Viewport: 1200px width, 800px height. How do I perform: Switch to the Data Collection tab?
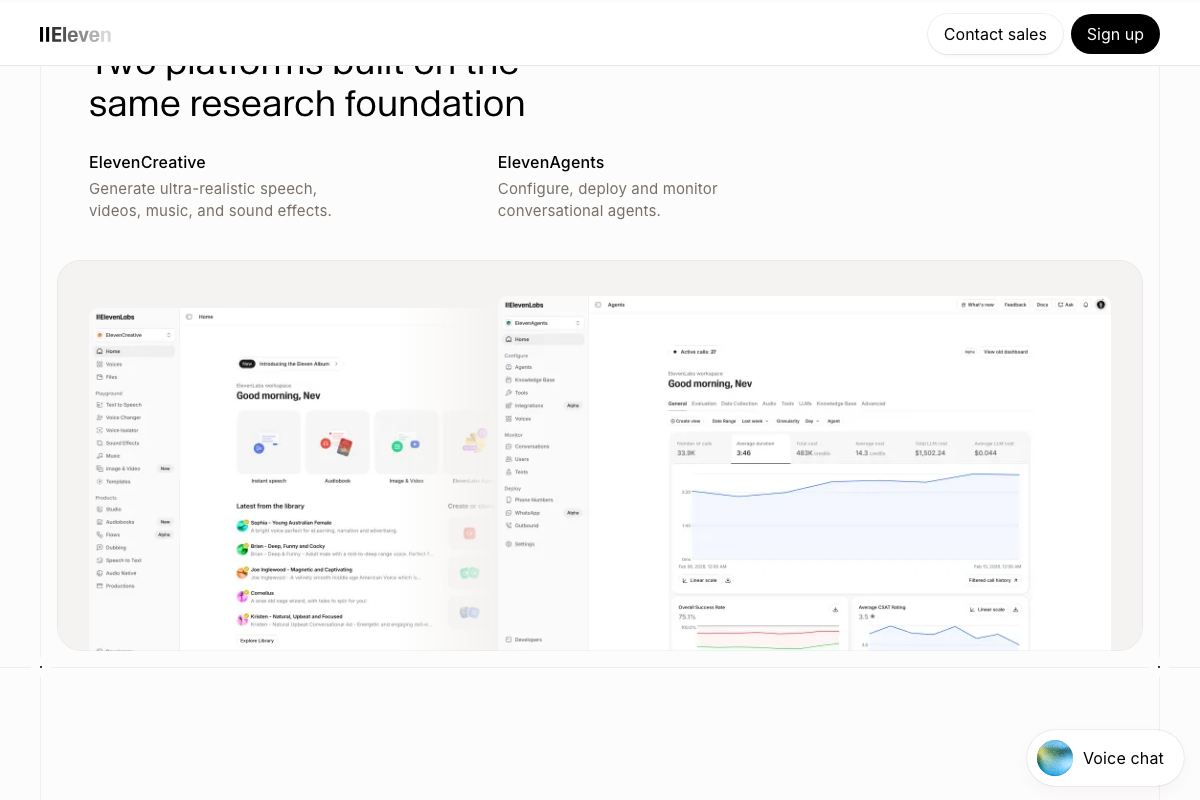coord(739,403)
